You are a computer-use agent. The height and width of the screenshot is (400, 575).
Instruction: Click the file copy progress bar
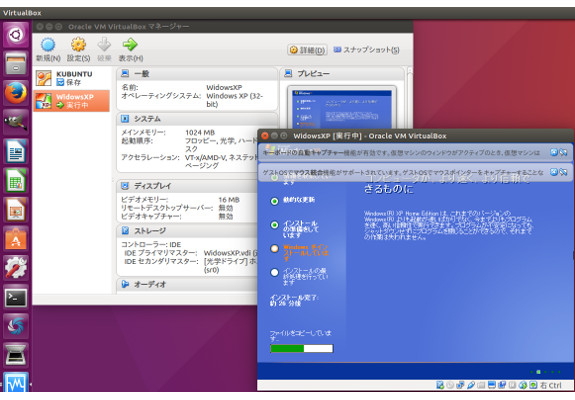point(301,348)
